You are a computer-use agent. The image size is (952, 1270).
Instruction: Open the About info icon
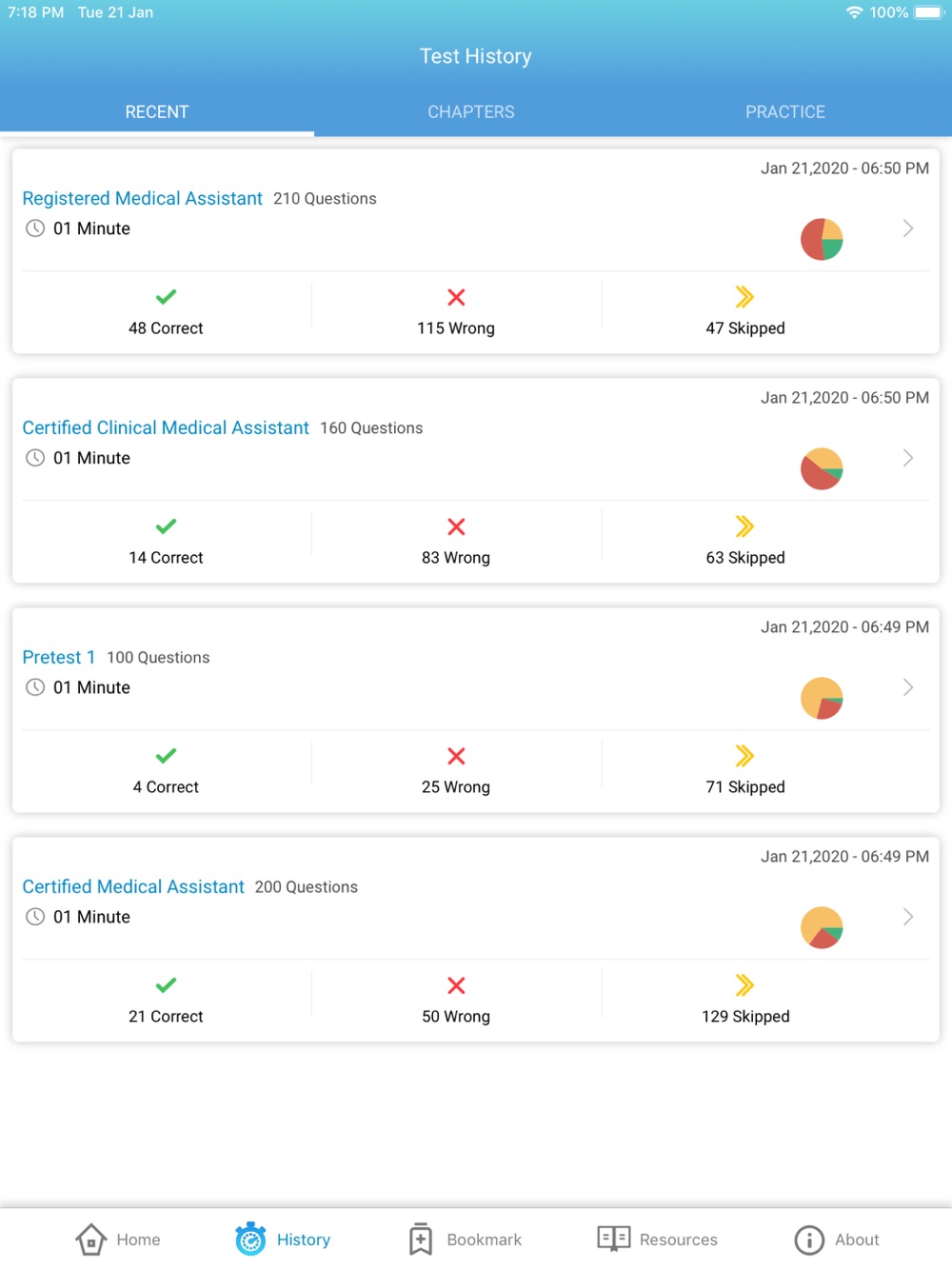click(809, 1240)
